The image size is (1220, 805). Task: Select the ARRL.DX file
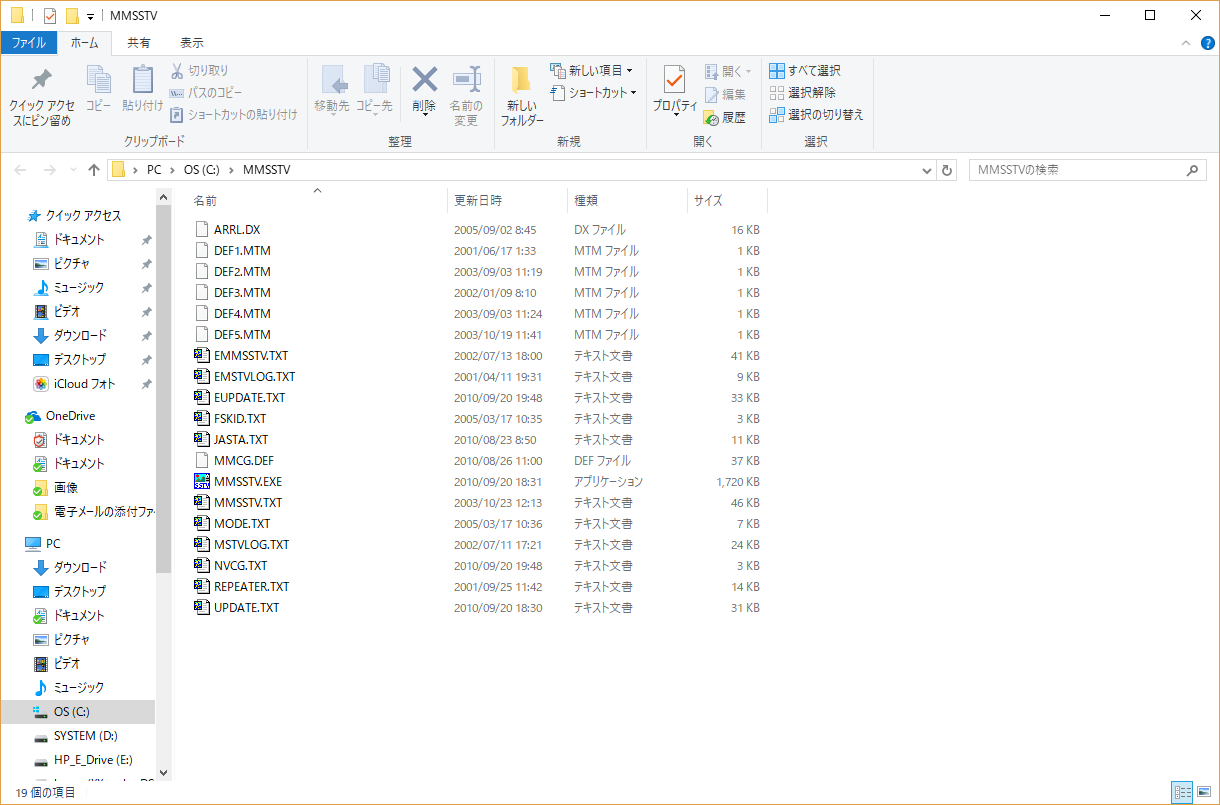(x=237, y=229)
